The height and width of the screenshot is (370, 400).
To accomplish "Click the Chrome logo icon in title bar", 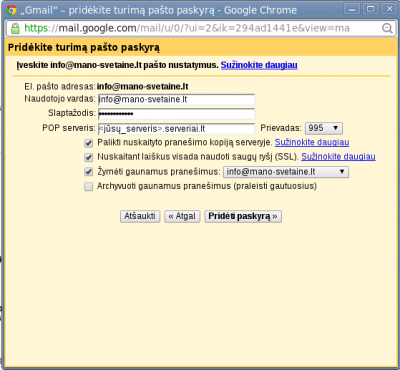I will (x=11, y=10).
